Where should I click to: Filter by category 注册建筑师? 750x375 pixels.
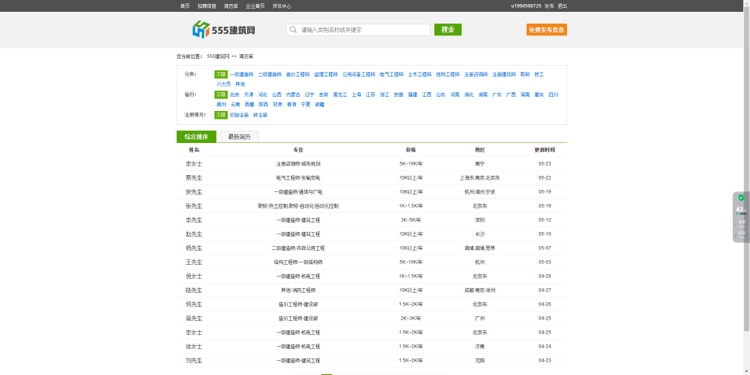click(504, 75)
